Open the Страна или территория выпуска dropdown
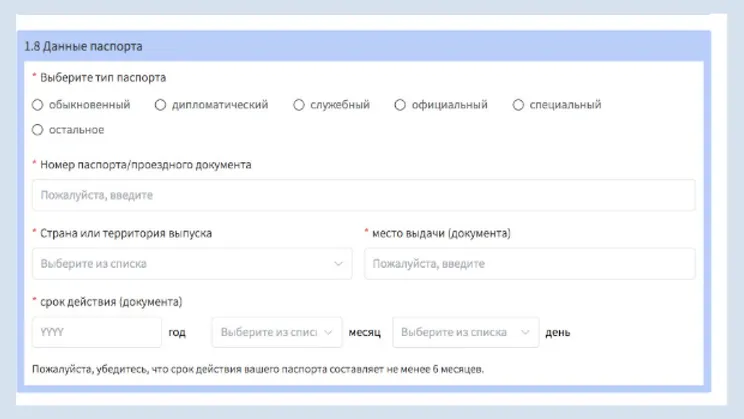The width and height of the screenshot is (744, 419). pos(192,263)
